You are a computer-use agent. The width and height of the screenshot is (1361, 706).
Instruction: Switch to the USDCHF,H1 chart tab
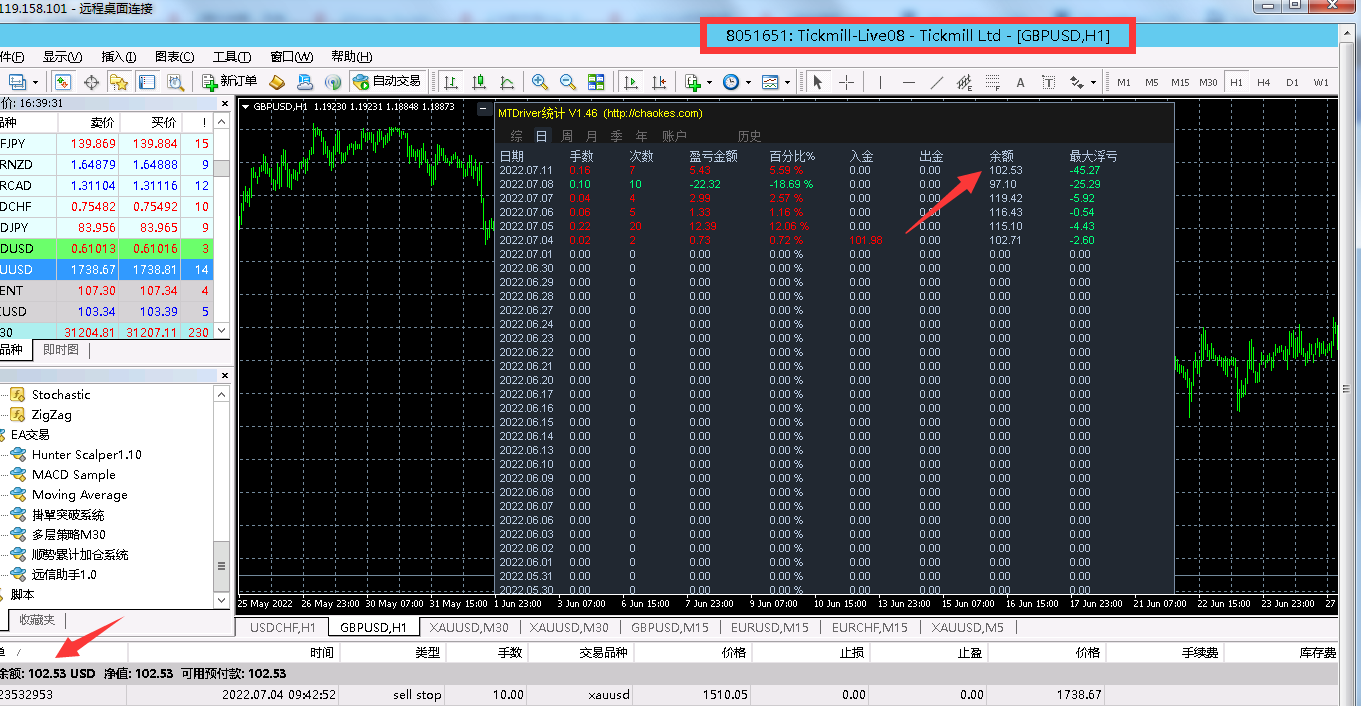(283, 627)
